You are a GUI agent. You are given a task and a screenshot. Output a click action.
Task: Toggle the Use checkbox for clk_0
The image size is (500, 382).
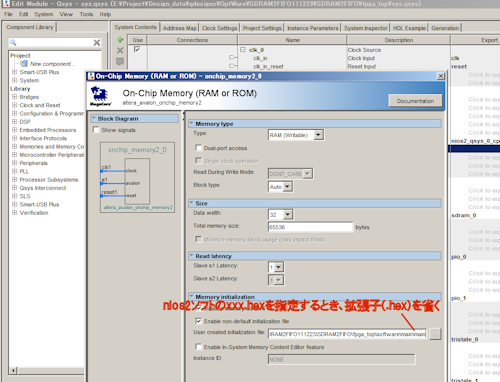tap(137, 49)
